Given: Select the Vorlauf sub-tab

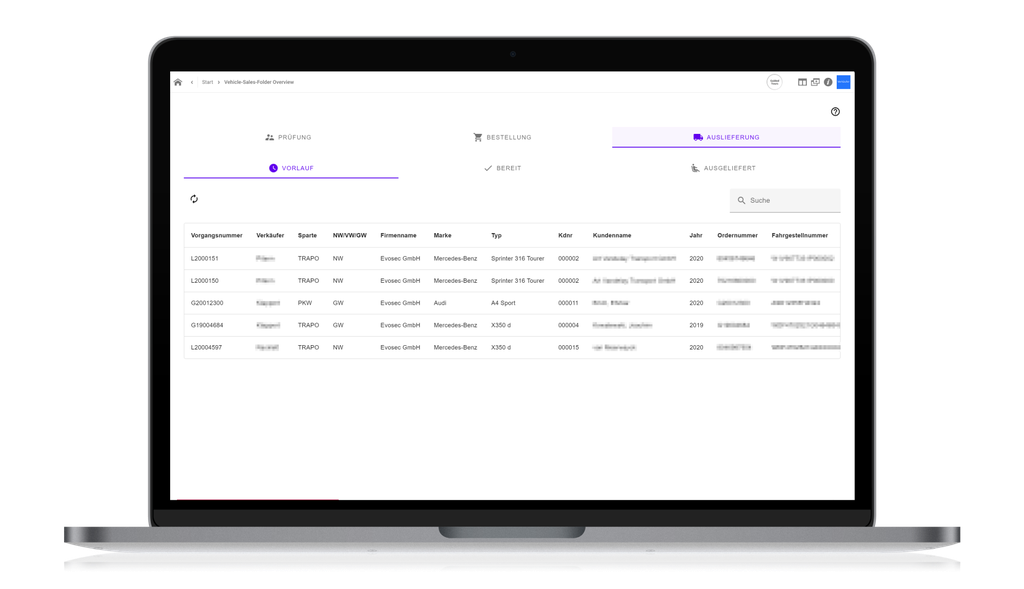Looking at the screenshot, I should 291,168.
